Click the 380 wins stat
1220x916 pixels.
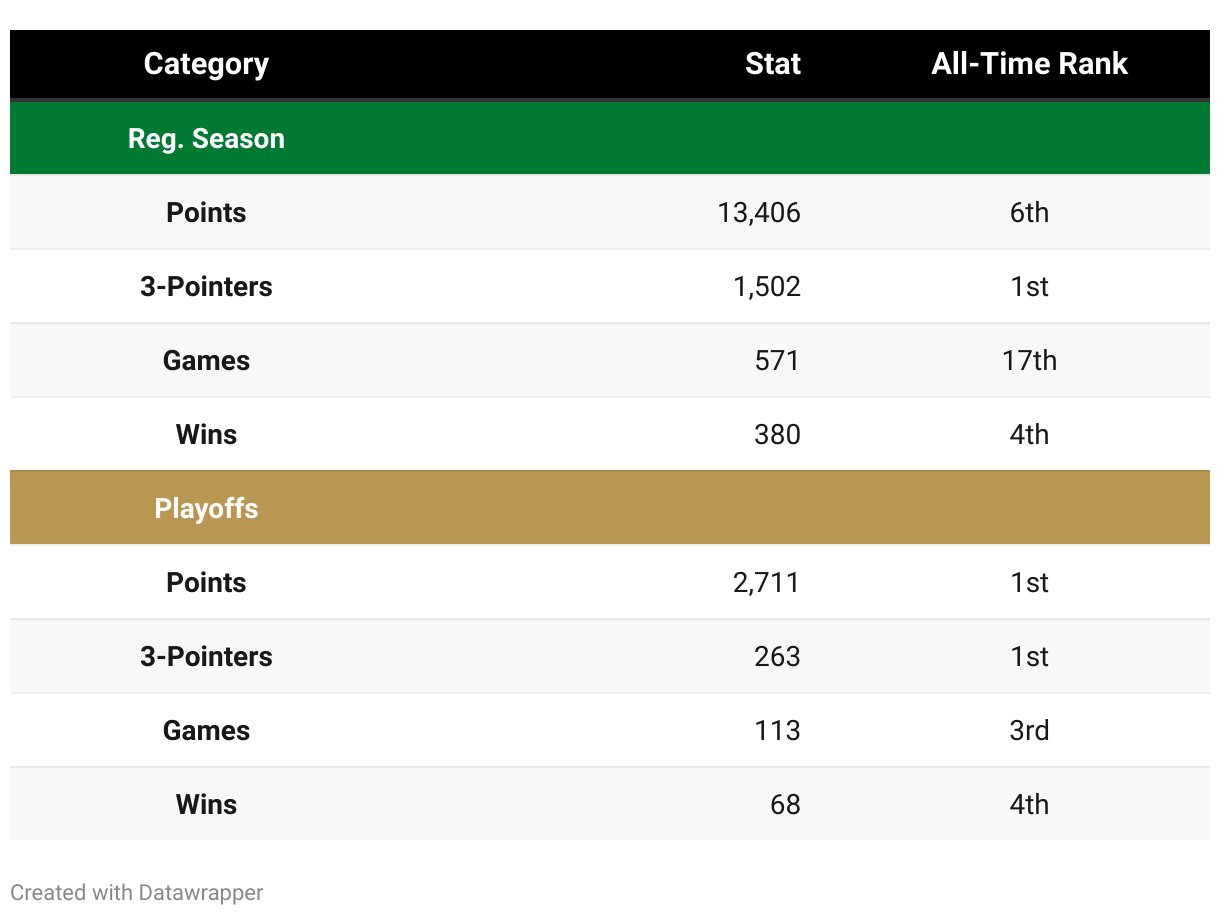(778, 434)
